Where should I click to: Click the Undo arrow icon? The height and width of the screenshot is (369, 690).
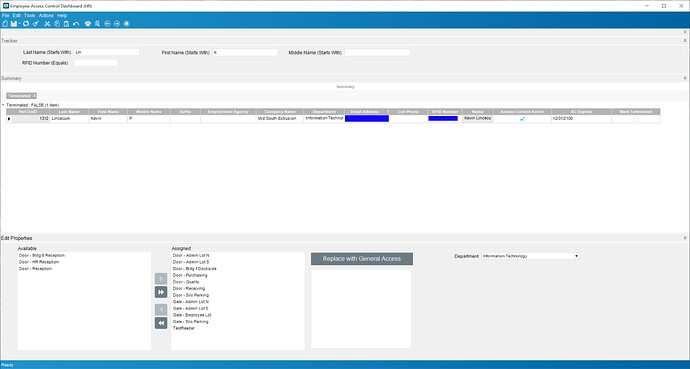pyautogui.click(x=76, y=24)
